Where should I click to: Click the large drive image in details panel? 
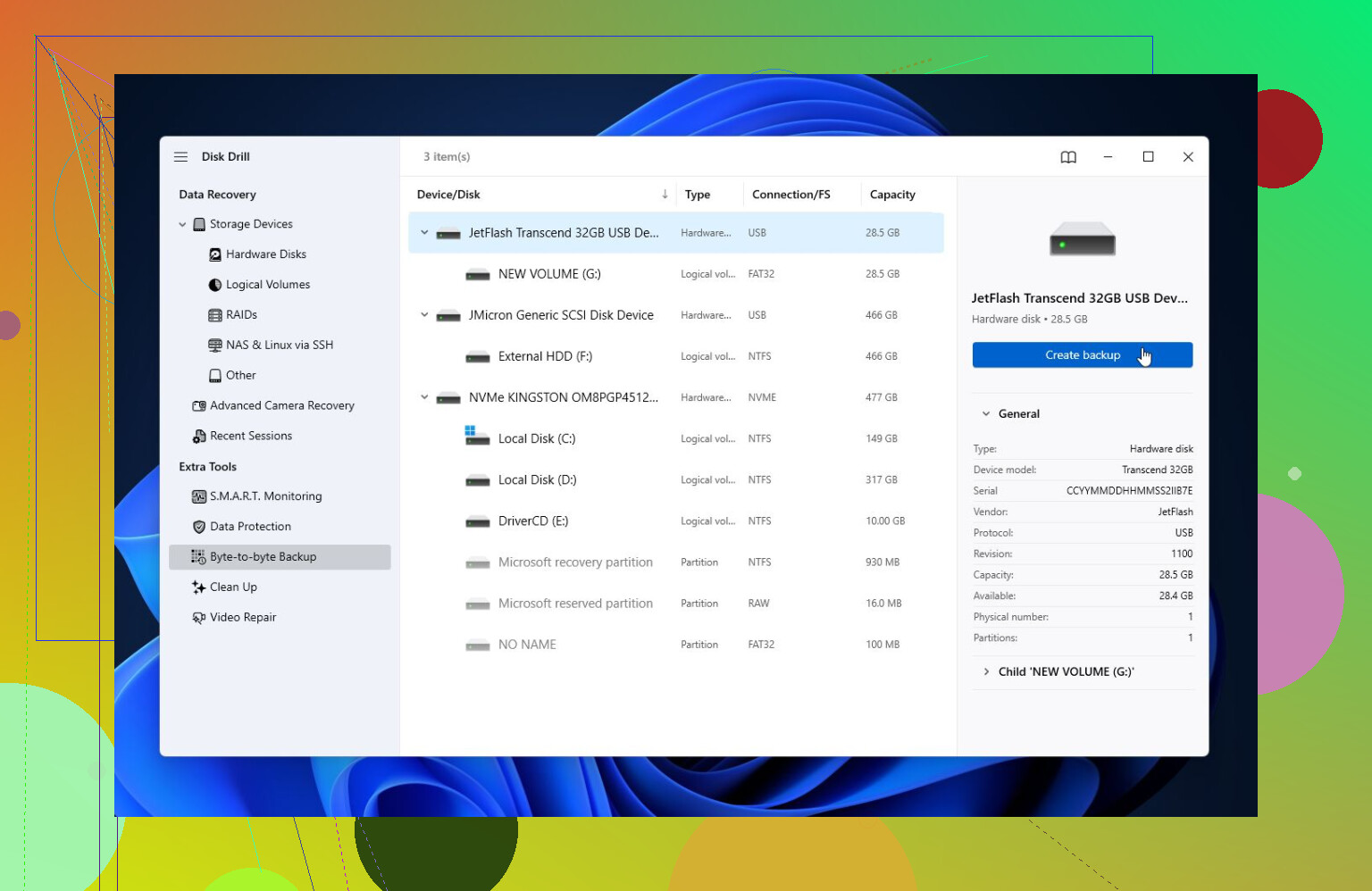click(x=1083, y=239)
